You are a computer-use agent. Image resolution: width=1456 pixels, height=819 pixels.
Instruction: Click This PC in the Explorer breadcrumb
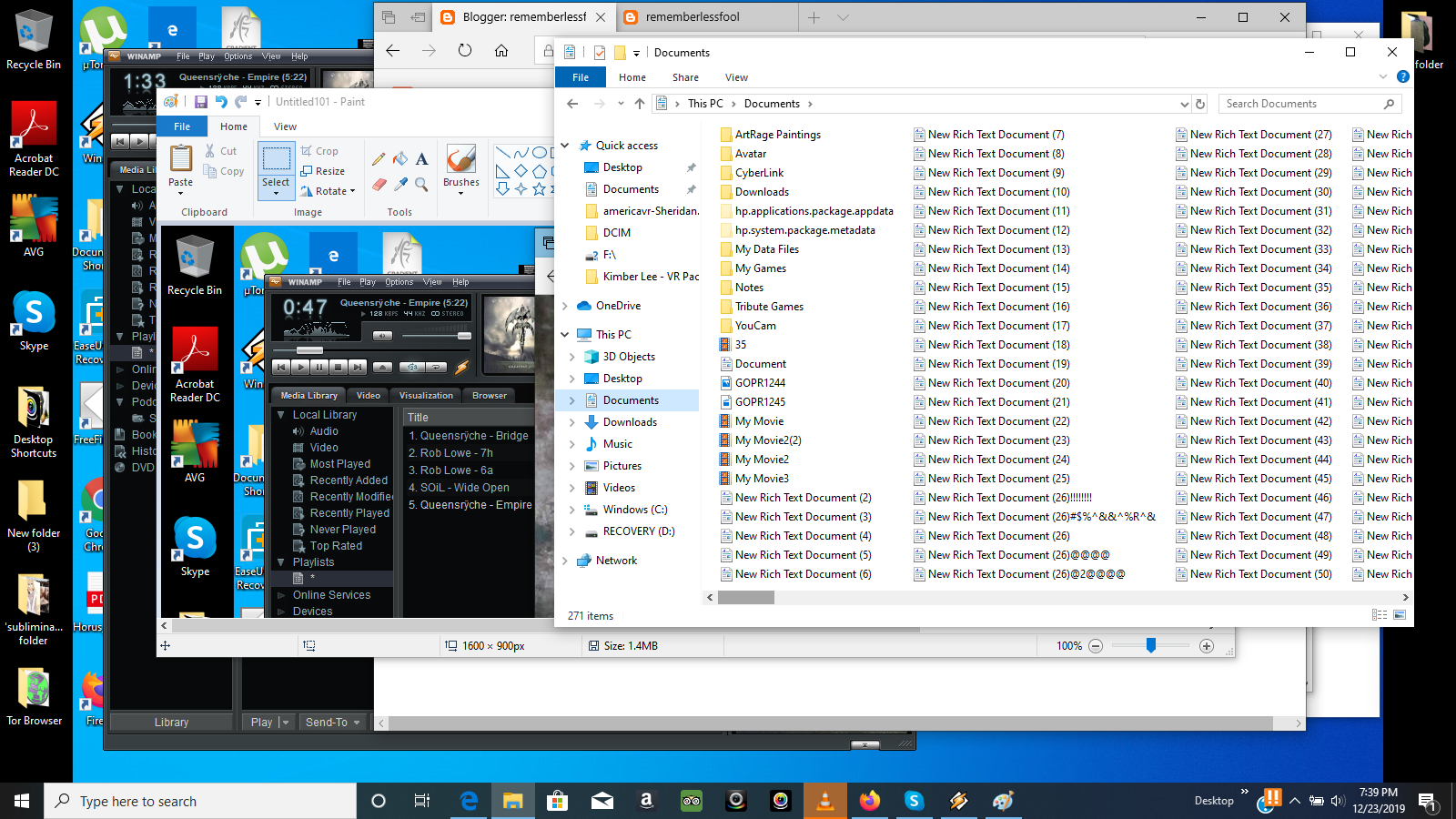click(705, 104)
